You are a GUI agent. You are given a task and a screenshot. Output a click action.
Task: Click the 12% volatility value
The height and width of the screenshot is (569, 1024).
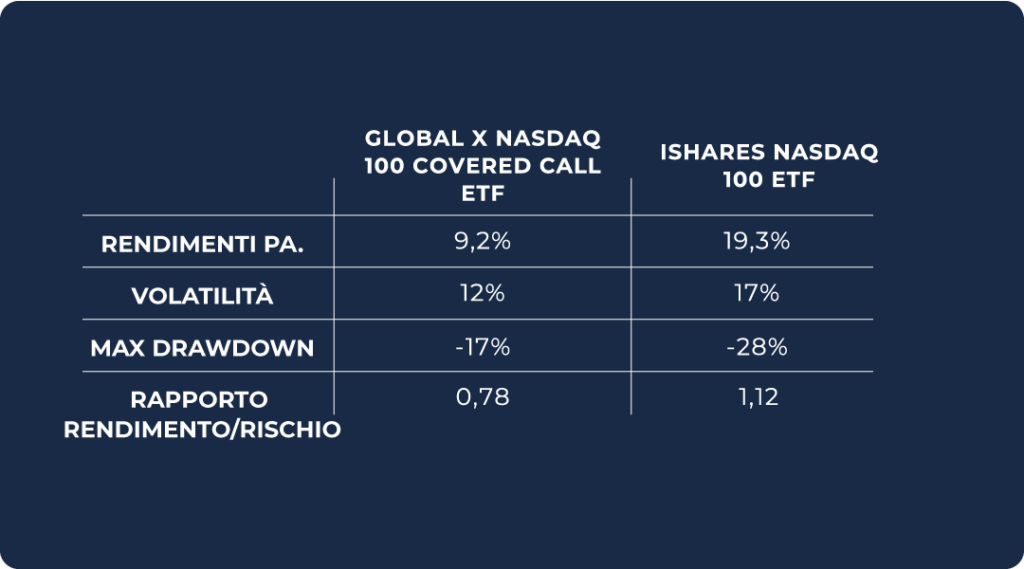(x=483, y=294)
